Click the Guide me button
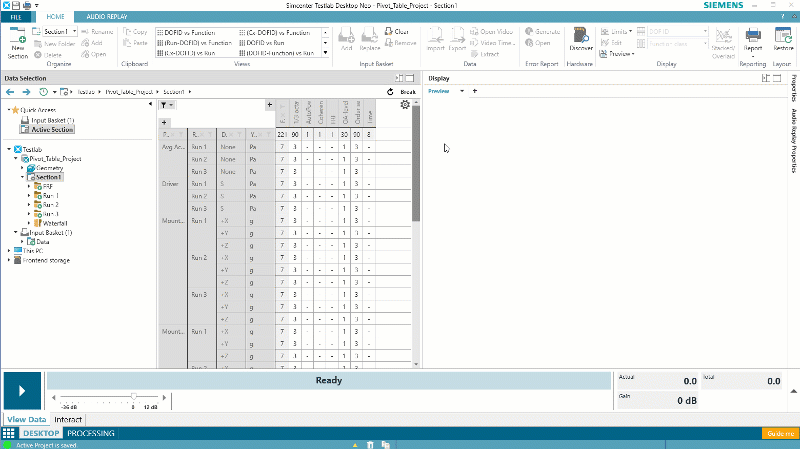Image resolution: width=800 pixels, height=449 pixels. point(778,433)
